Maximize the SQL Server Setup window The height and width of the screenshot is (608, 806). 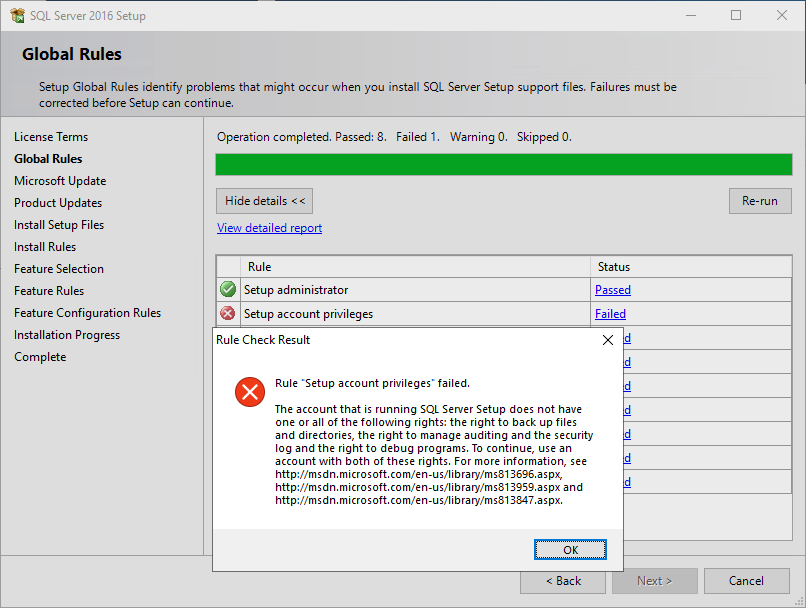(x=736, y=15)
